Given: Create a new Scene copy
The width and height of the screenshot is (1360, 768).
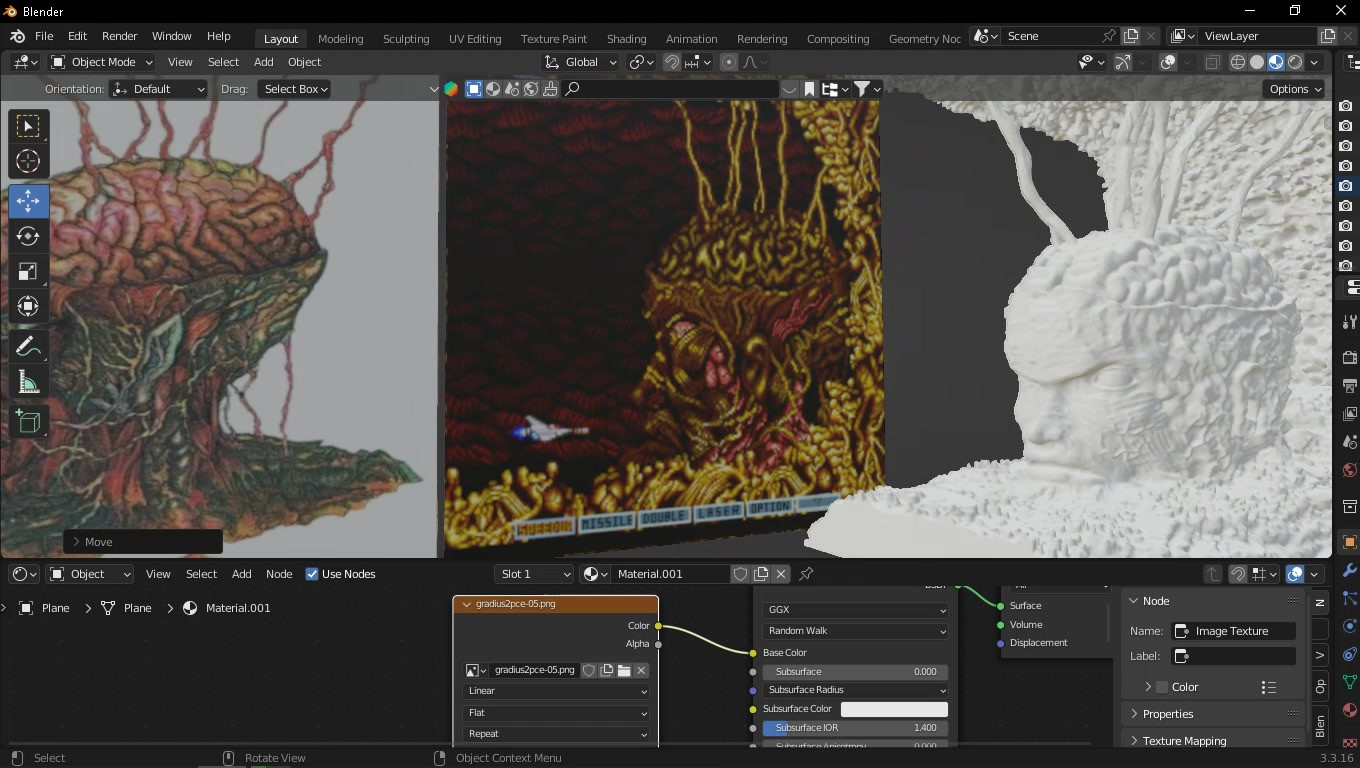Looking at the screenshot, I should tap(1131, 36).
